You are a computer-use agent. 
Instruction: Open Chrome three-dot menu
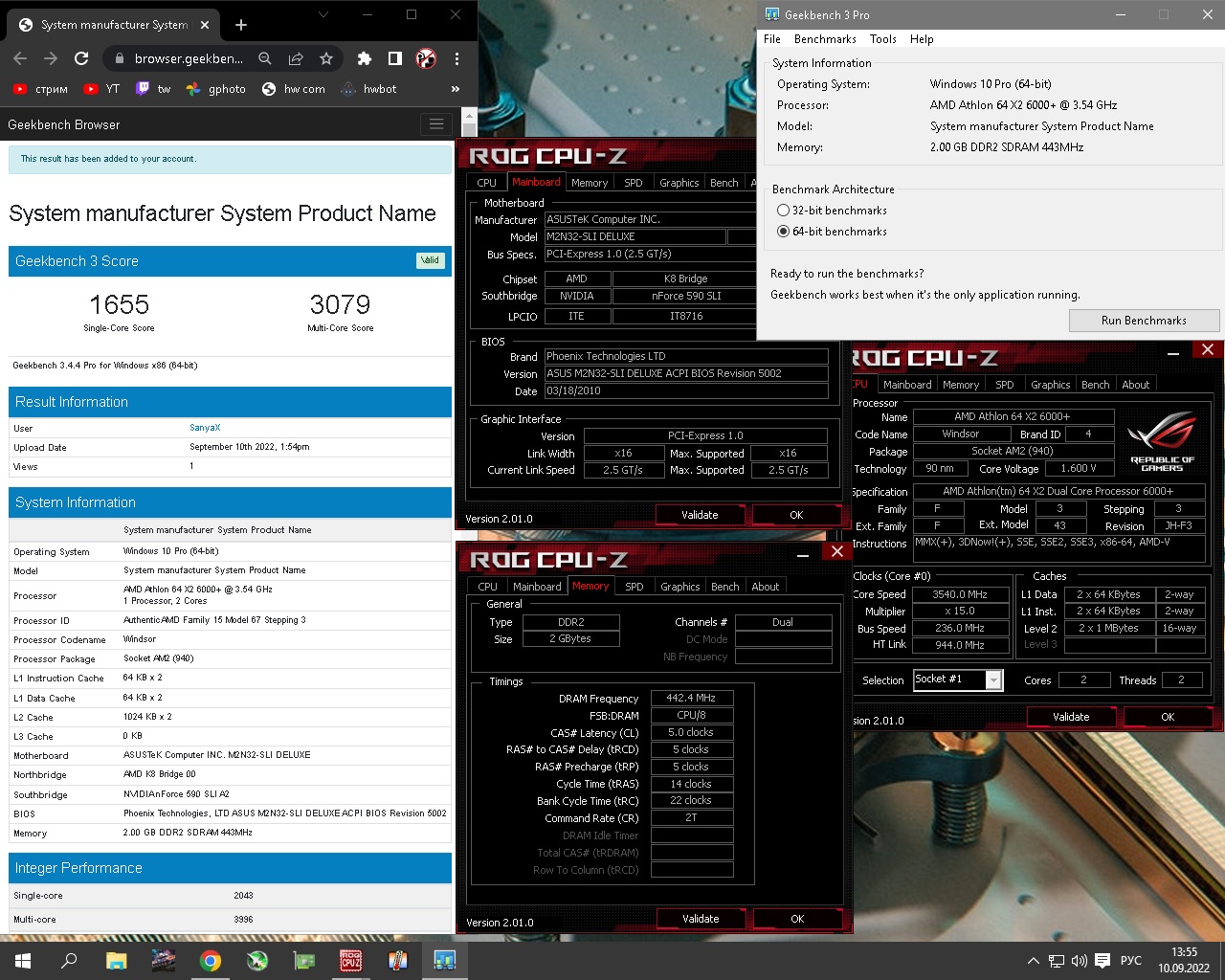pyautogui.click(x=457, y=58)
